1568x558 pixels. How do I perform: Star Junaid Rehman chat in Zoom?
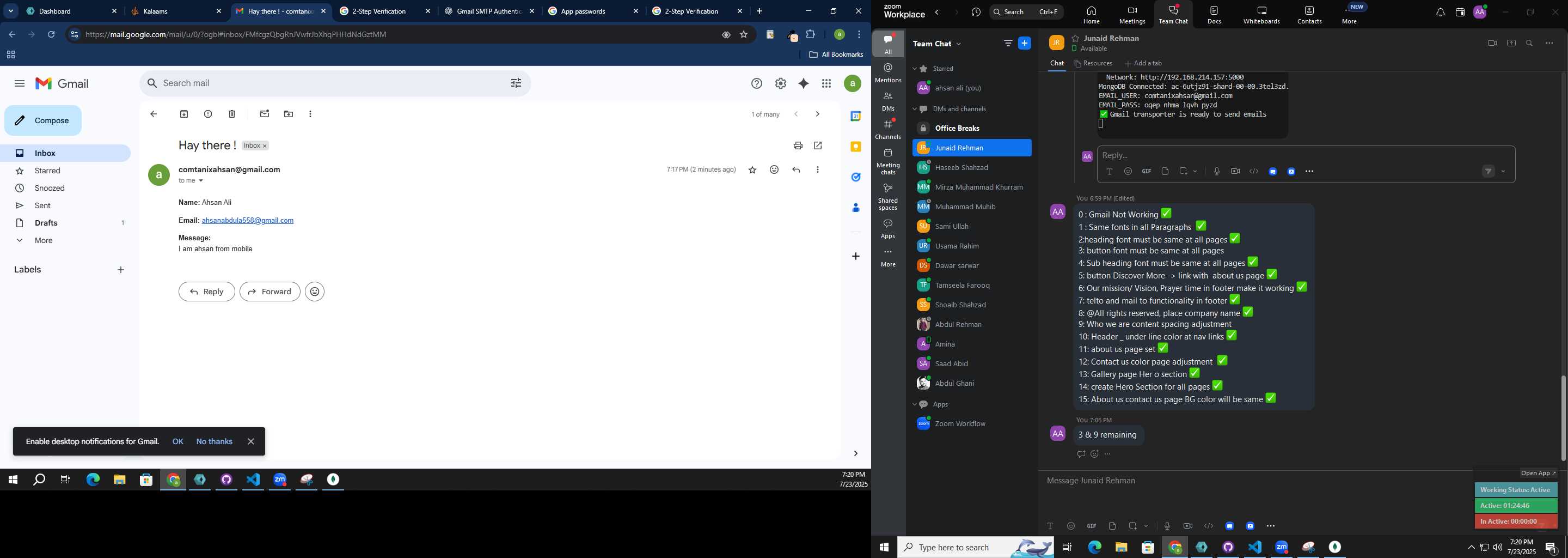(x=1076, y=38)
